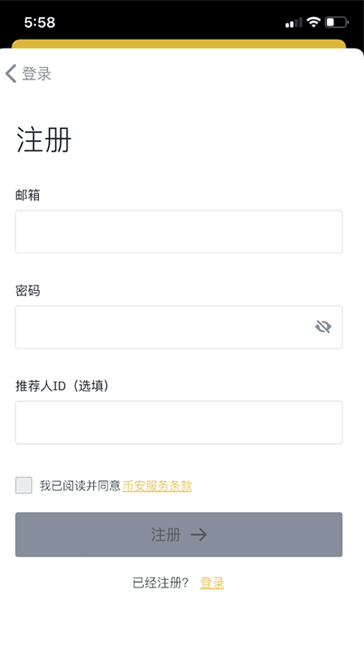
Task: Tap the battery icon in status bar
Action: click(337, 22)
